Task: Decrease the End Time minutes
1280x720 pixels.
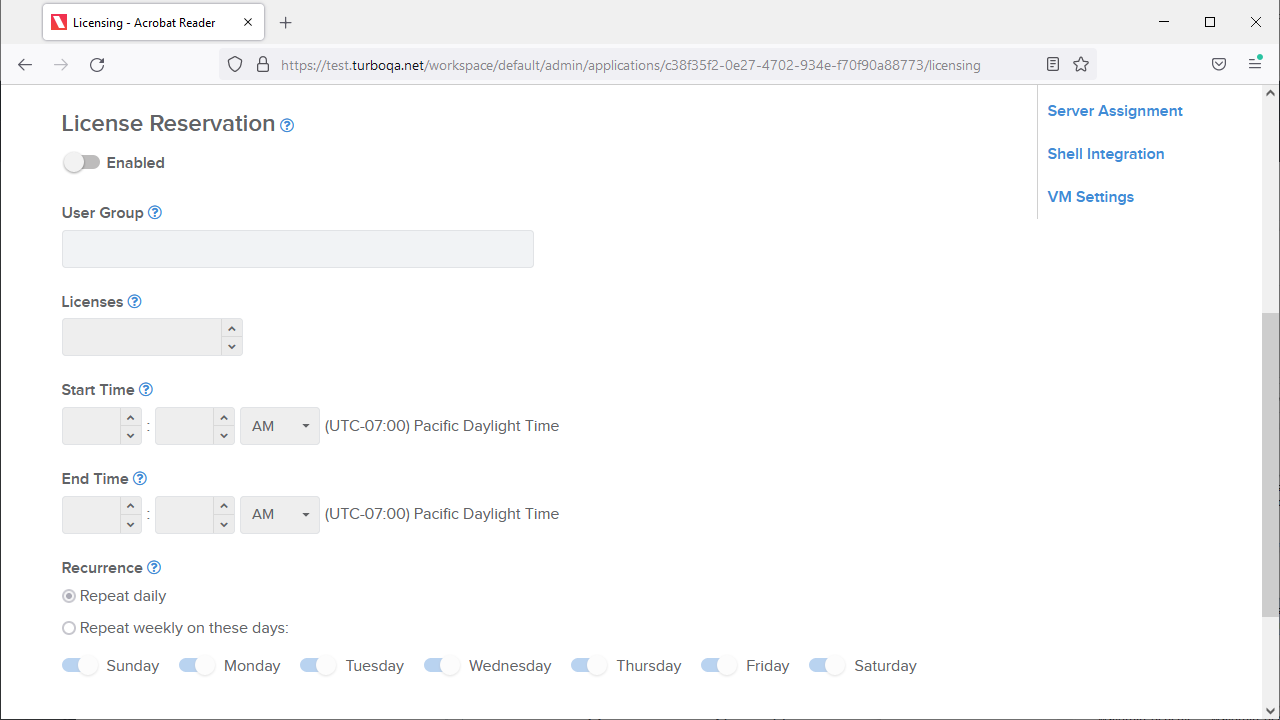Action: coord(225,525)
